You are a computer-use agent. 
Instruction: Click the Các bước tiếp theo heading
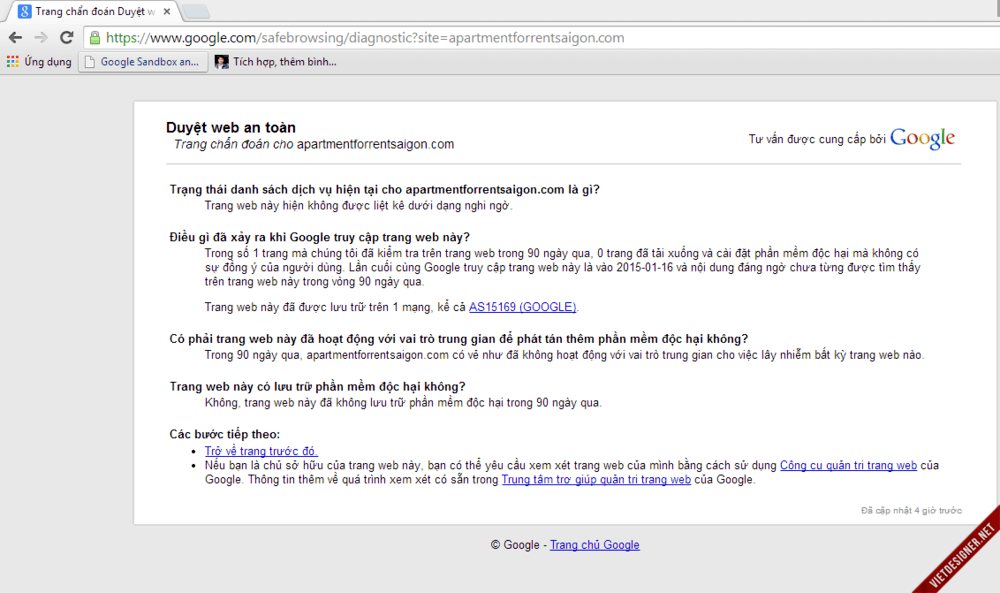click(224, 434)
